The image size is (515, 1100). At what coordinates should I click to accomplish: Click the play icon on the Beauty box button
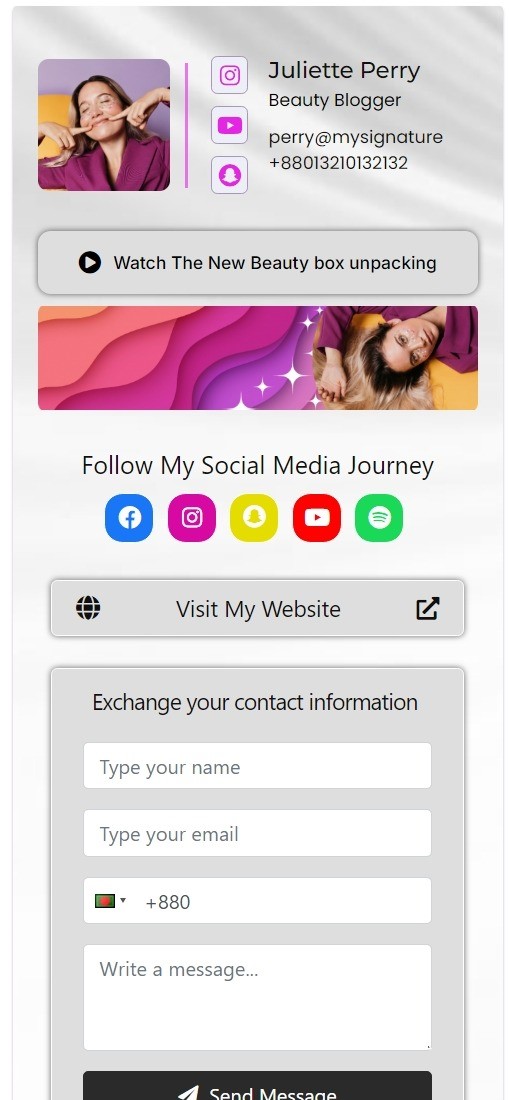click(x=90, y=263)
